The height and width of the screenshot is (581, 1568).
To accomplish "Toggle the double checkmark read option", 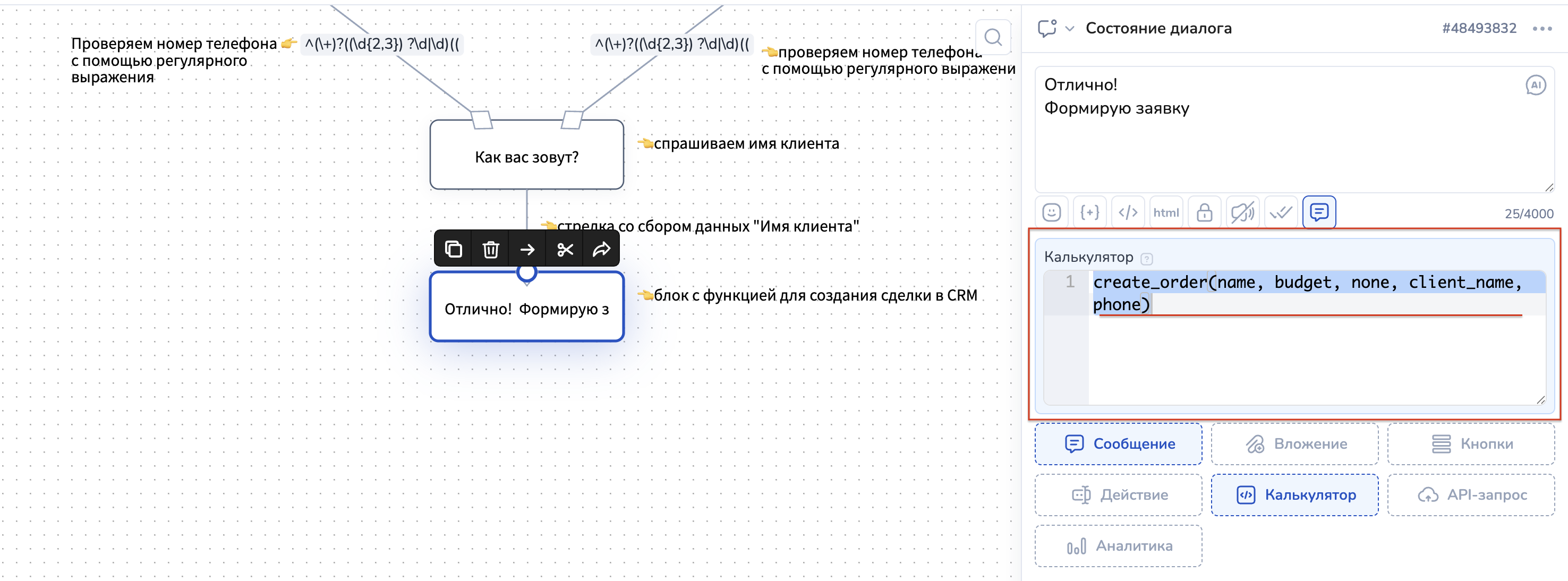I will [x=1281, y=212].
